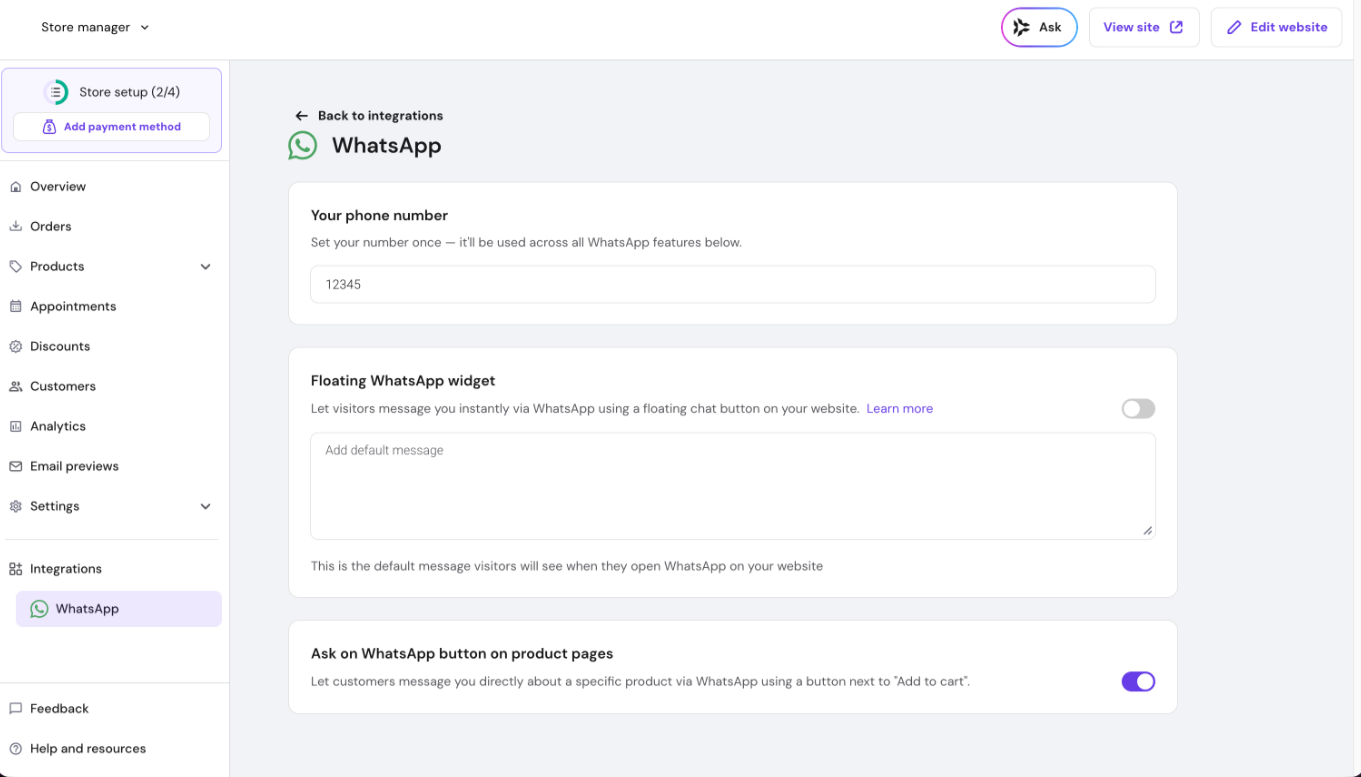1361x777 pixels.
Task: Open Help and resources menu item
Action: 87,749
